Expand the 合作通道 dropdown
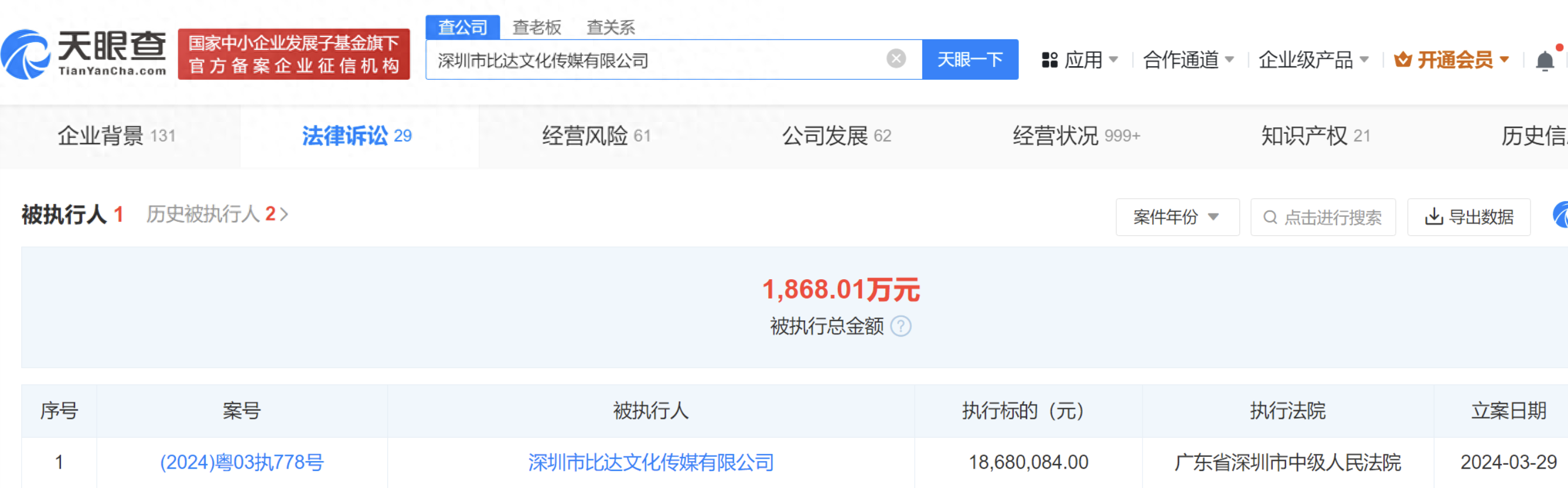Image resolution: width=1568 pixels, height=488 pixels. tap(1188, 60)
